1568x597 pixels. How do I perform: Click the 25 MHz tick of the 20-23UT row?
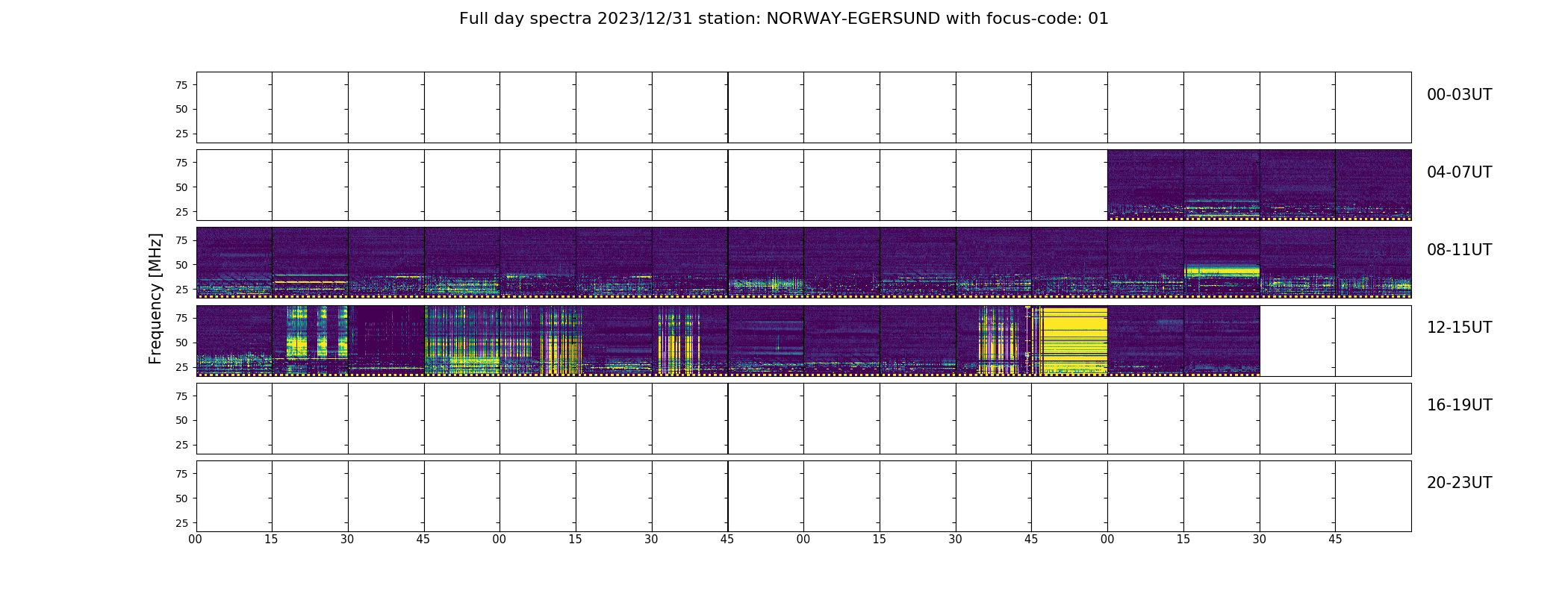pos(181,523)
